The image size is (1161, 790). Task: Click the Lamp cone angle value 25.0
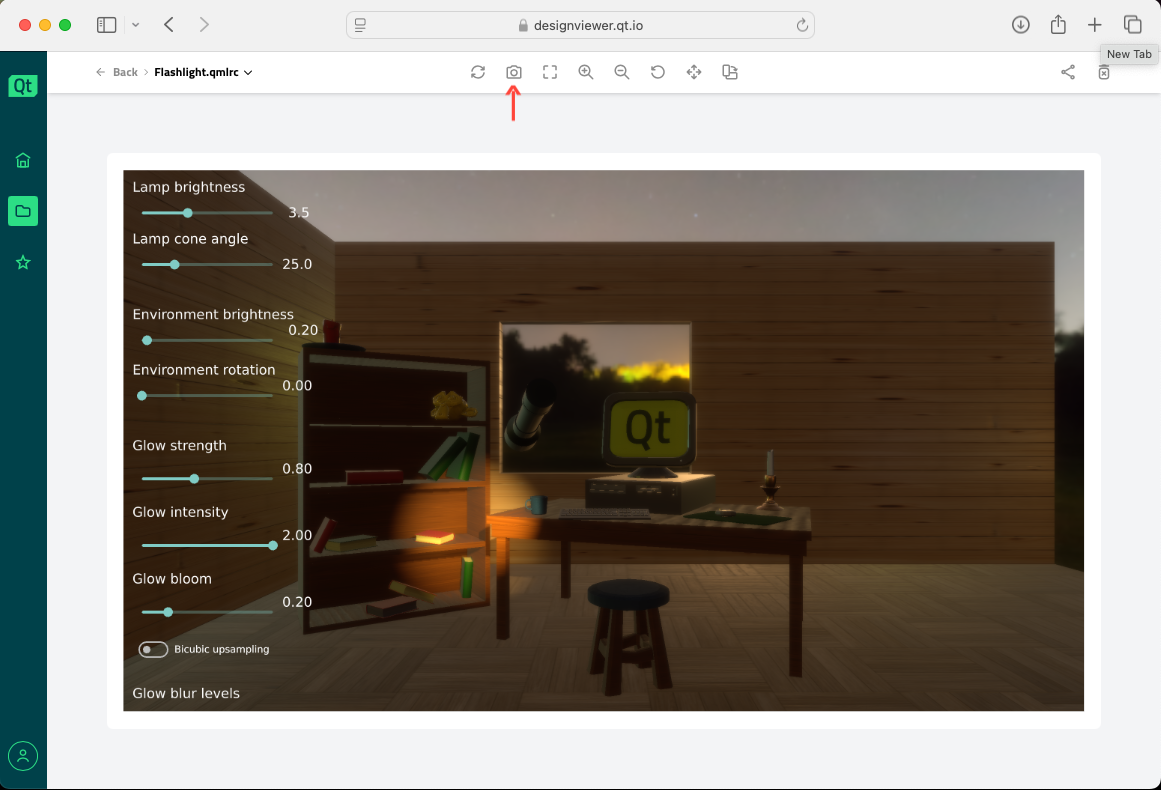[x=297, y=264]
